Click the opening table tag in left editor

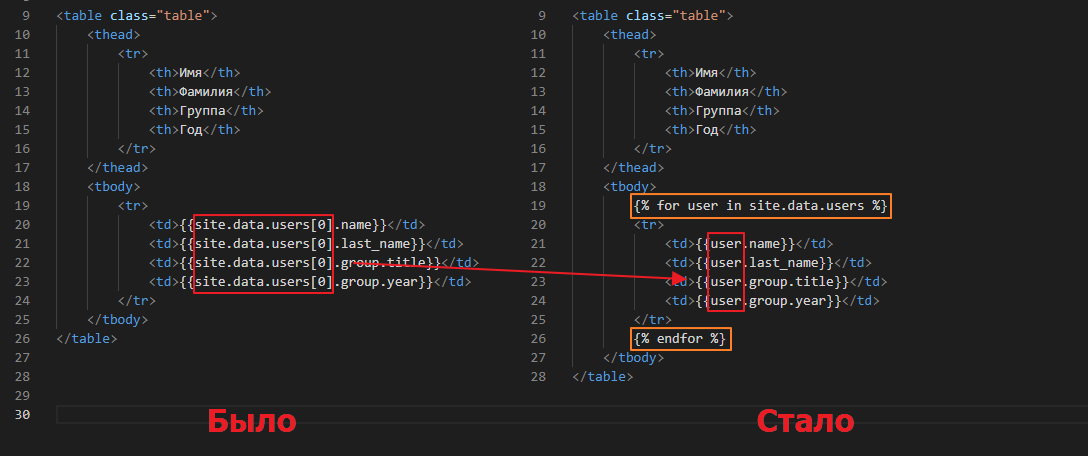137,16
